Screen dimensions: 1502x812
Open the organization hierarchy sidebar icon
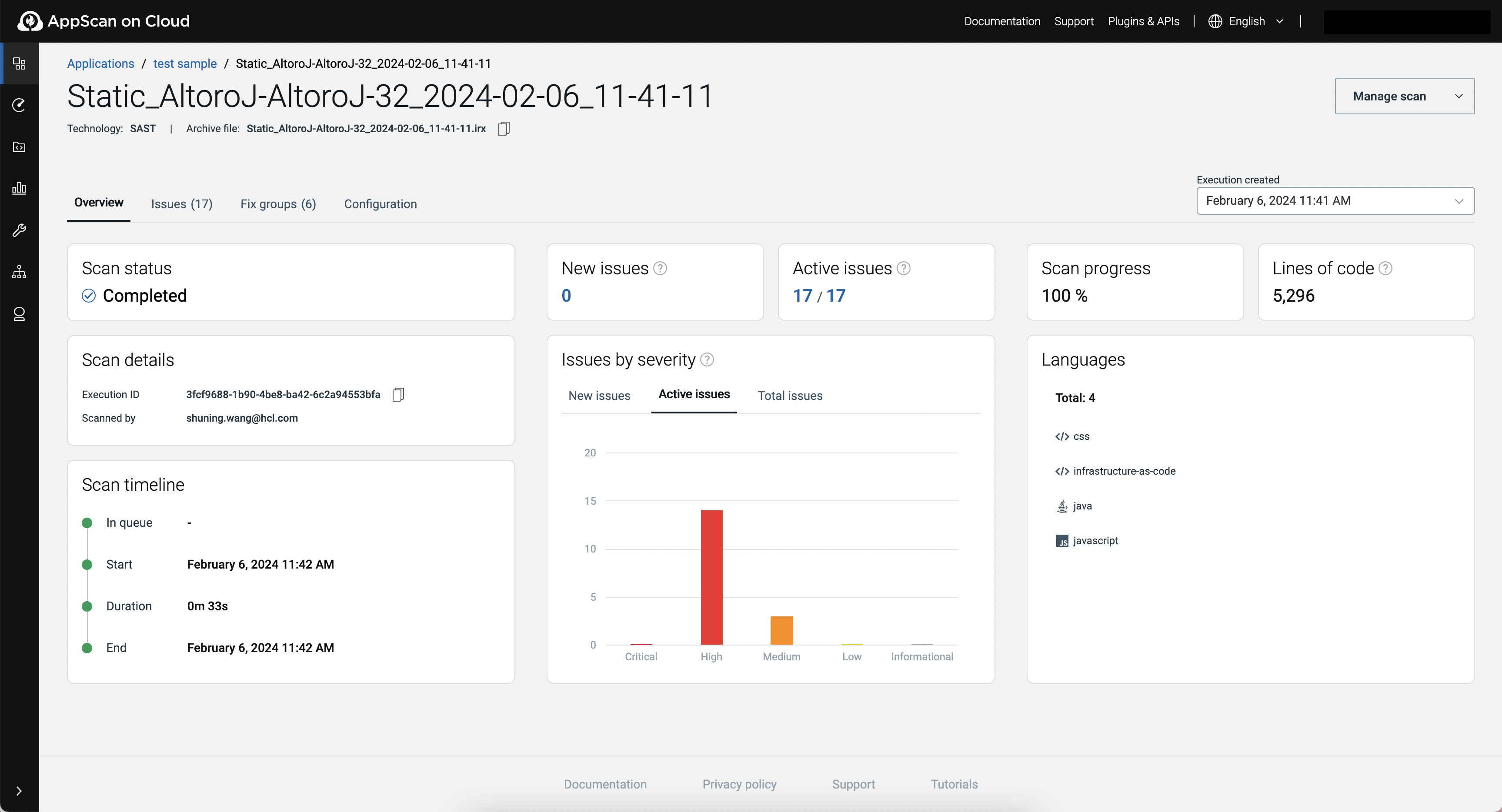tap(19, 272)
